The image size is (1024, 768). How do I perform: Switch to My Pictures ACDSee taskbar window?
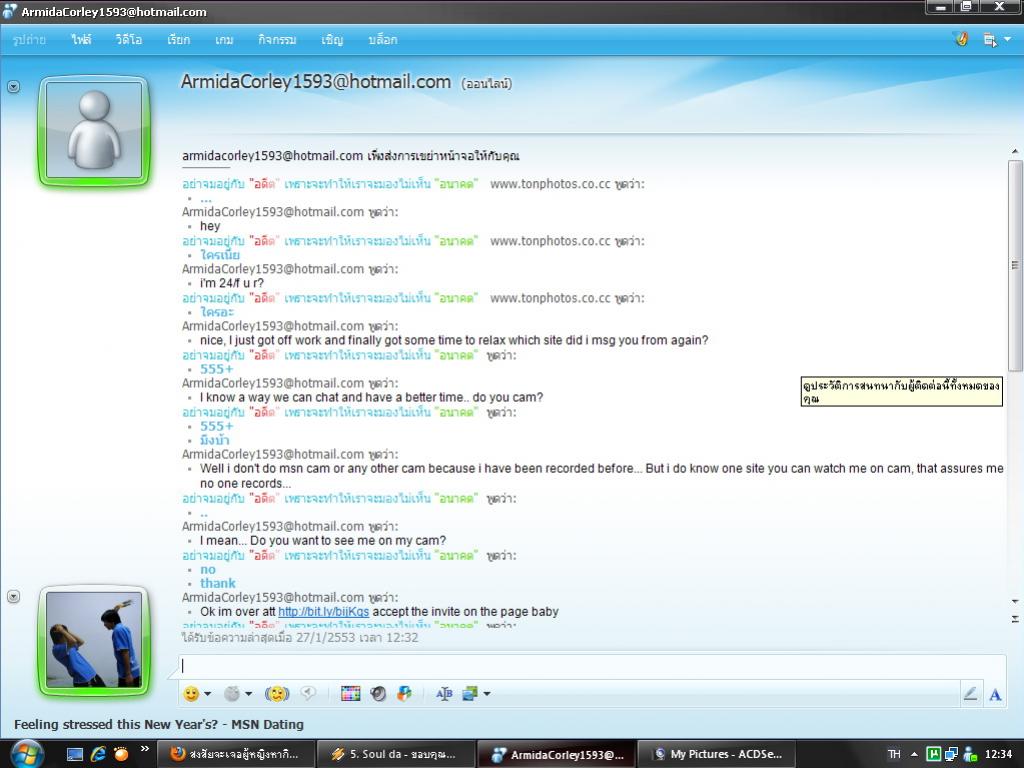(717, 754)
